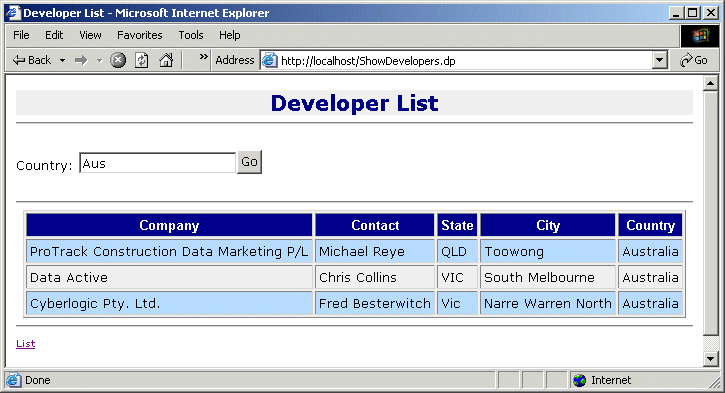725x393 pixels.
Task: Select the ProTrack Construction Data Marketing P/L cell
Action: pyautogui.click(x=169, y=252)
